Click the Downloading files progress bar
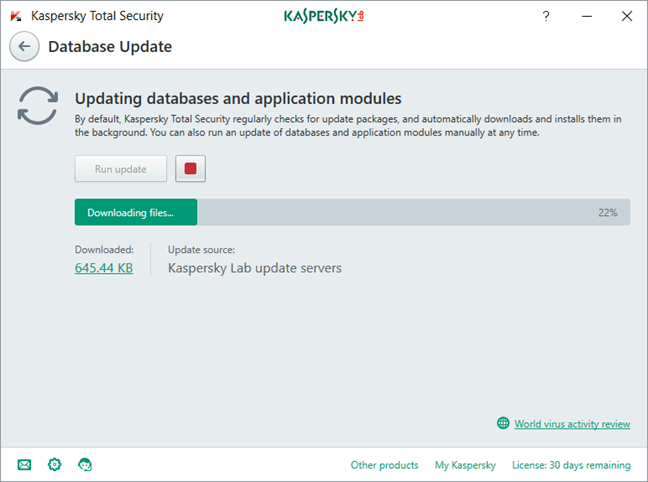Screen dimensions: 648x482 pyautogui.click(x=352, y=212)
